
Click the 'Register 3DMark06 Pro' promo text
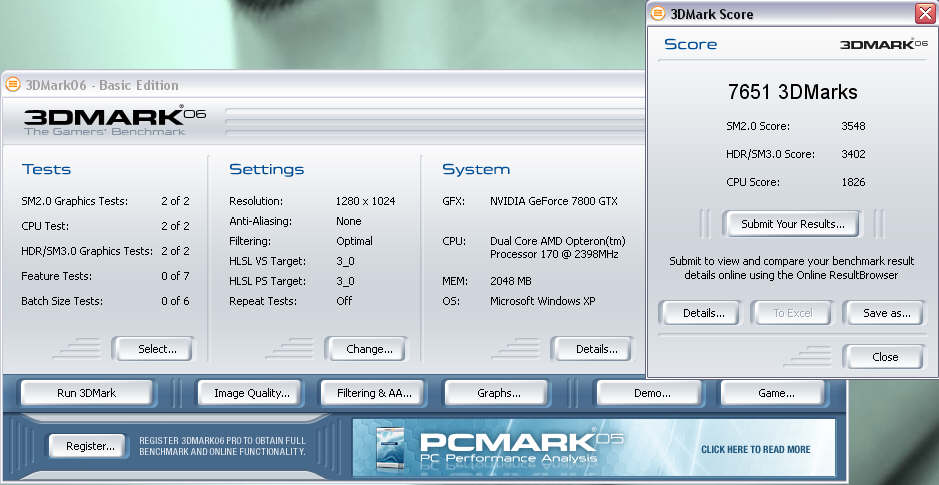tap(222, 446)
